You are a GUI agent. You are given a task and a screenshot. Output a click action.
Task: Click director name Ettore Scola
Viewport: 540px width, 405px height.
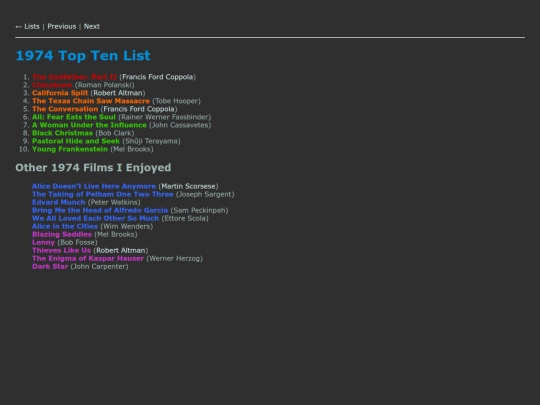tap(185, 218)
